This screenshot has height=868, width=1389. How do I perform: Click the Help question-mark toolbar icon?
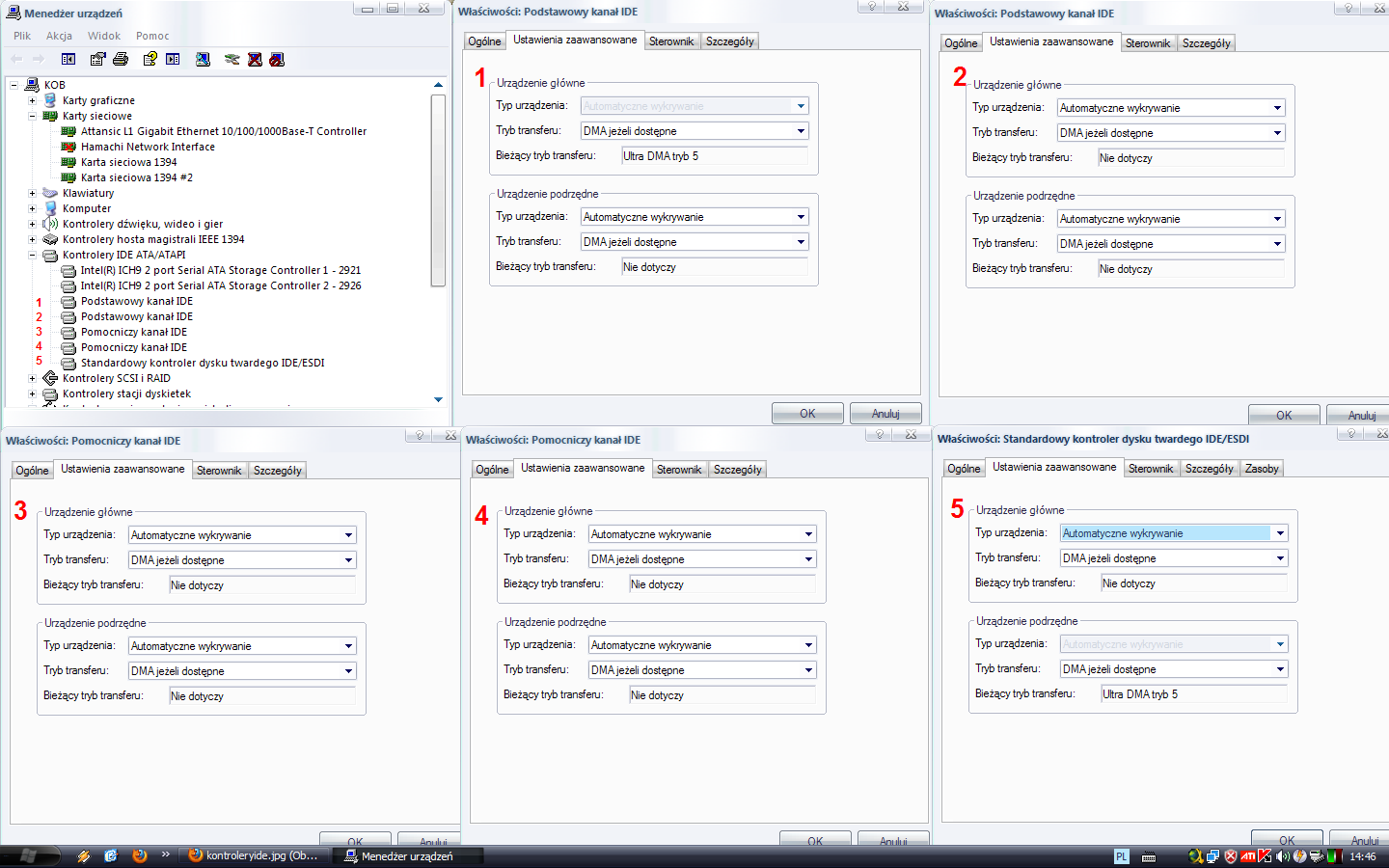(150, 60)
